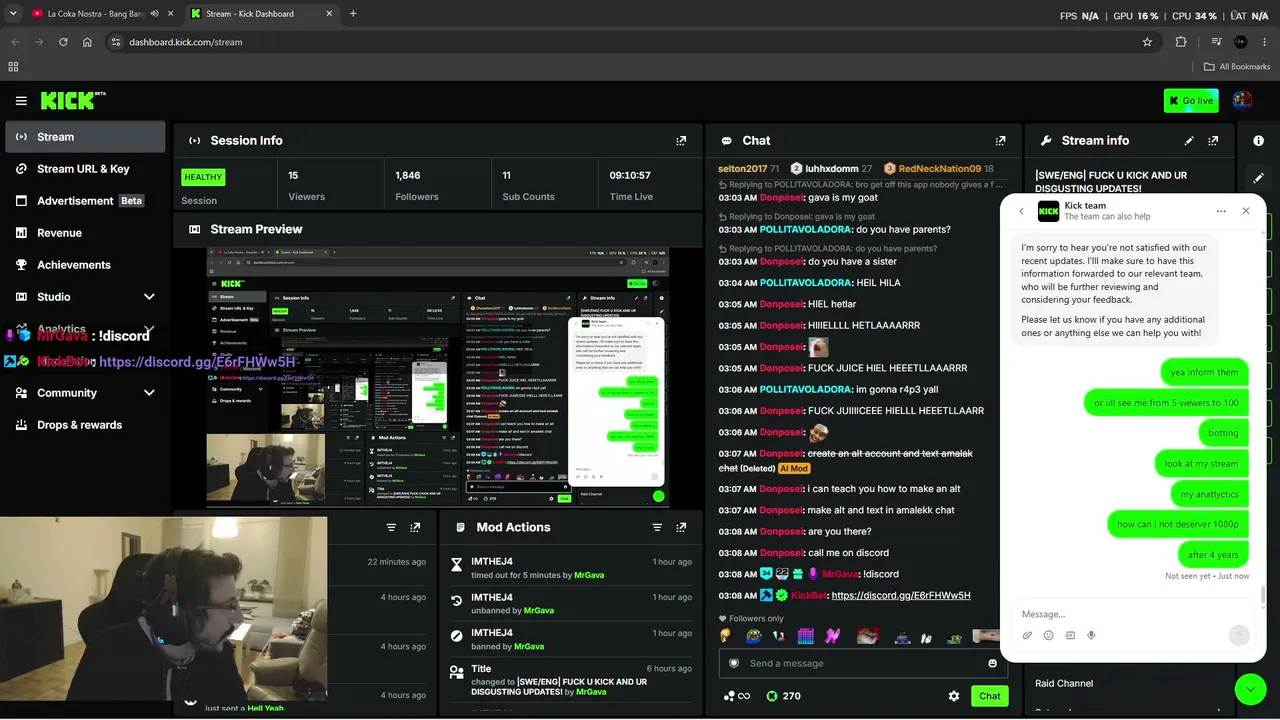Image resolution: width=1280 pixels, height=720 pixels.
Task: Collapse the support widget with green chevron
Action: (1250, 689)
